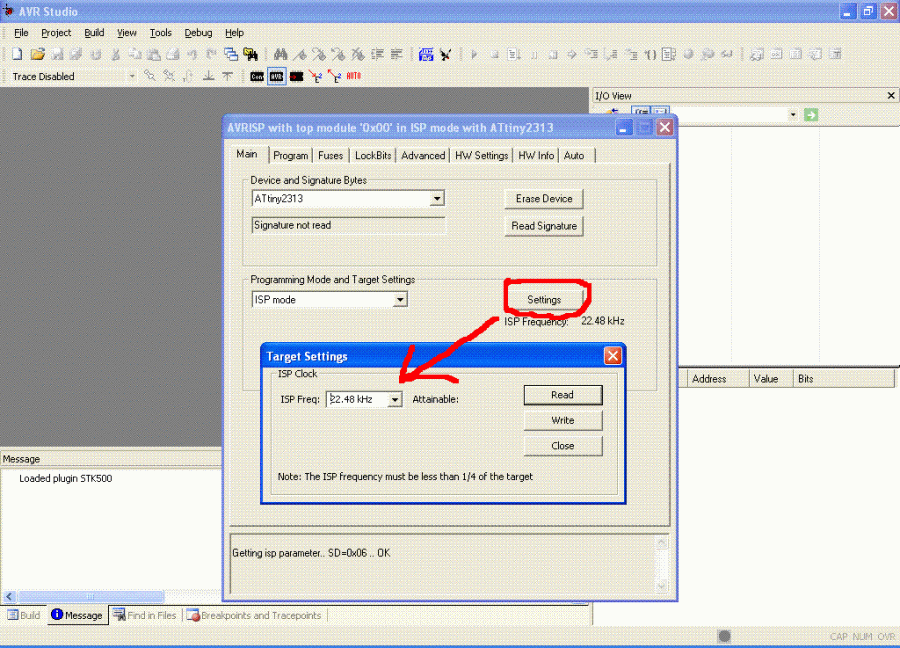
Task: Click the binoculars Find icon
Action: (x=280, y=54)
